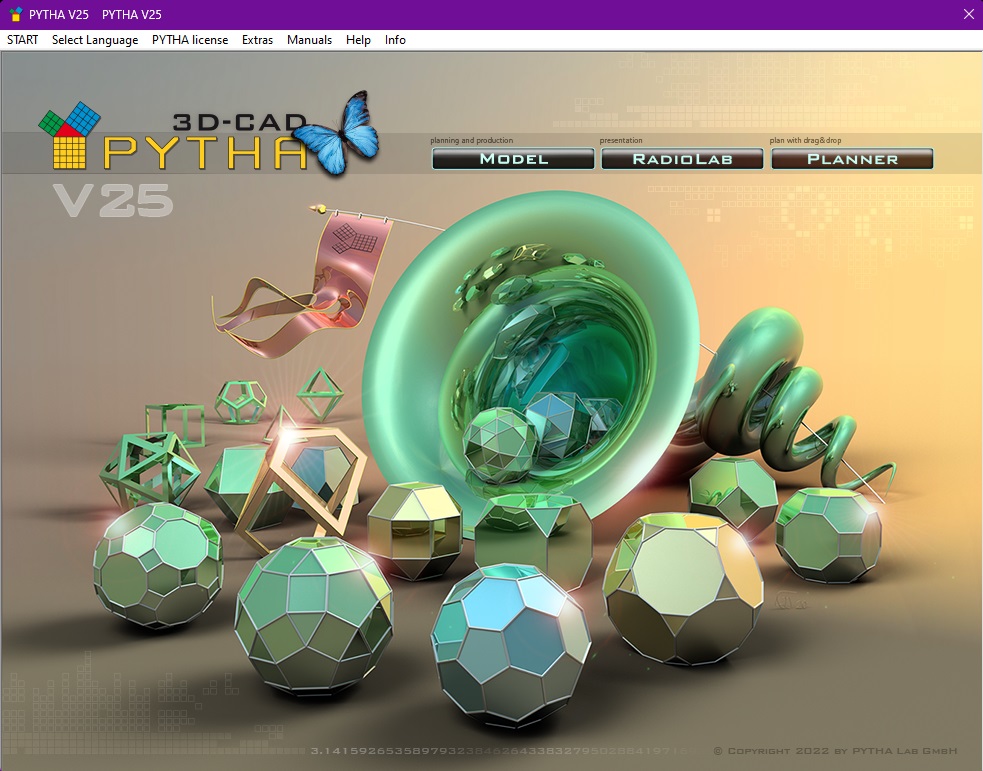Launch the RadioLab presentation module

click(683, 159)
